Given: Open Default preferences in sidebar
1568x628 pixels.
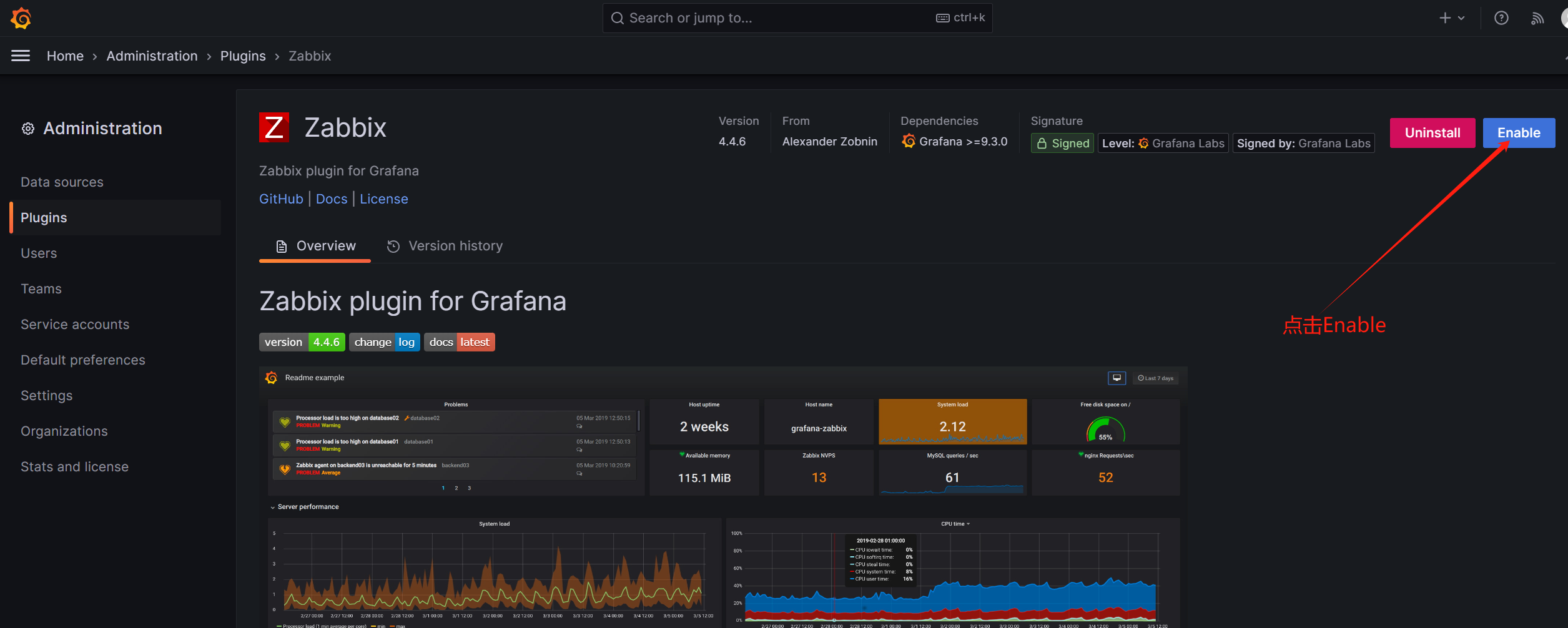Looking at the screenshot, I should [x=83, y=360].
